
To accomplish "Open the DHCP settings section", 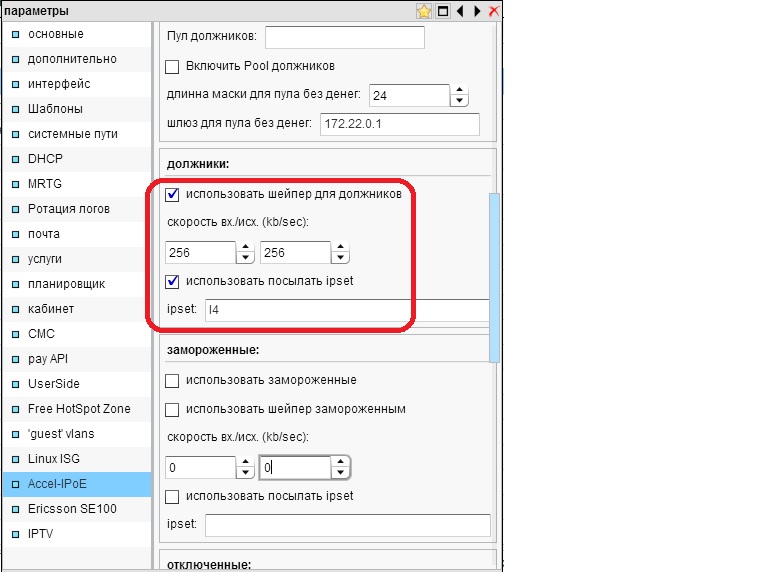I will (45, 159).
